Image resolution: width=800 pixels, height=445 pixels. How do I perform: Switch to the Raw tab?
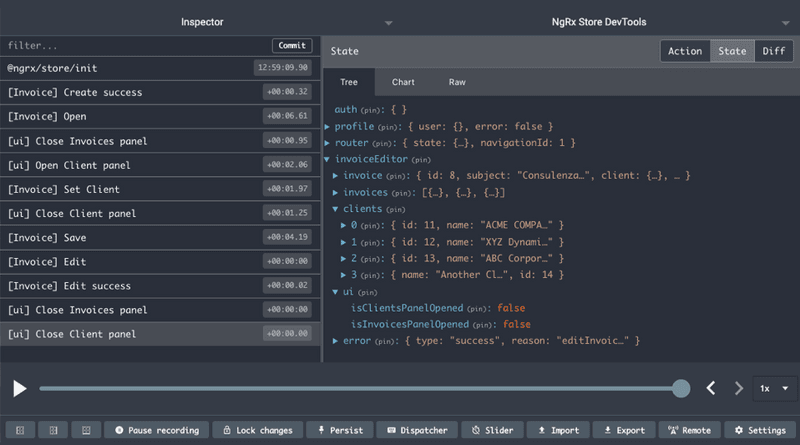pos(457,82)
